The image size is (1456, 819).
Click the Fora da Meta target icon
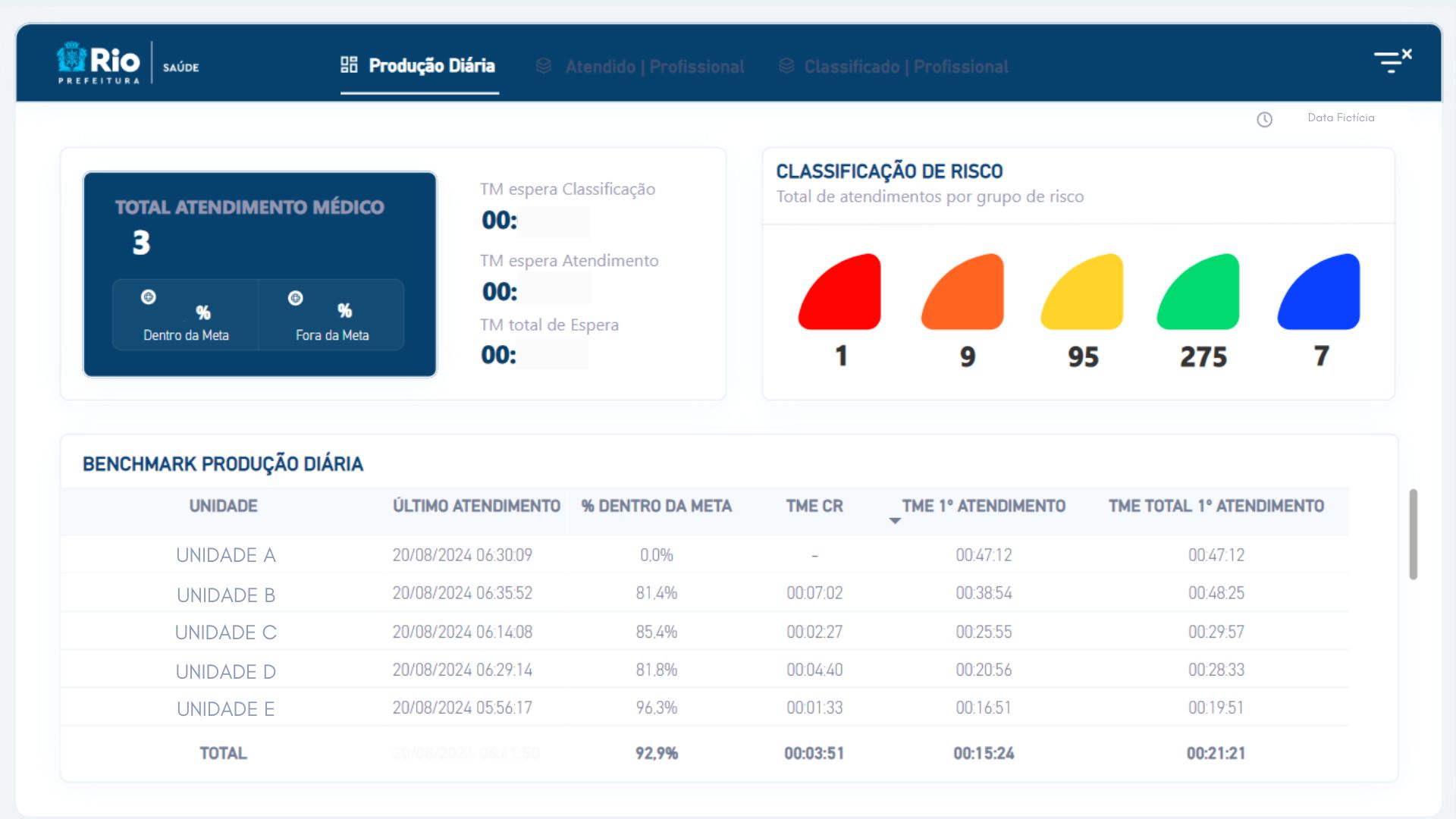click(x=296, y=298)
